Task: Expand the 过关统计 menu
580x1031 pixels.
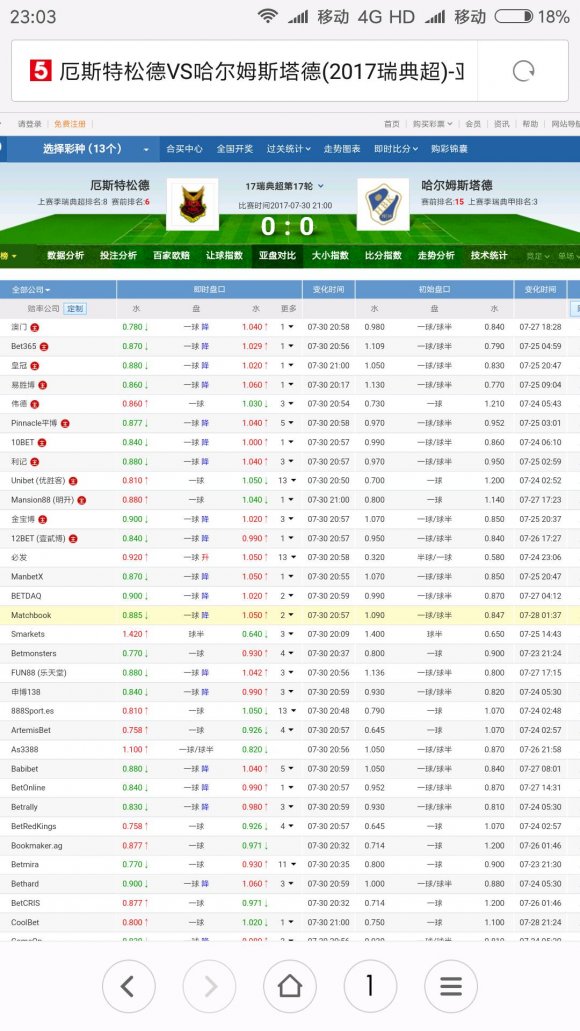Action: tap(288, 149)
